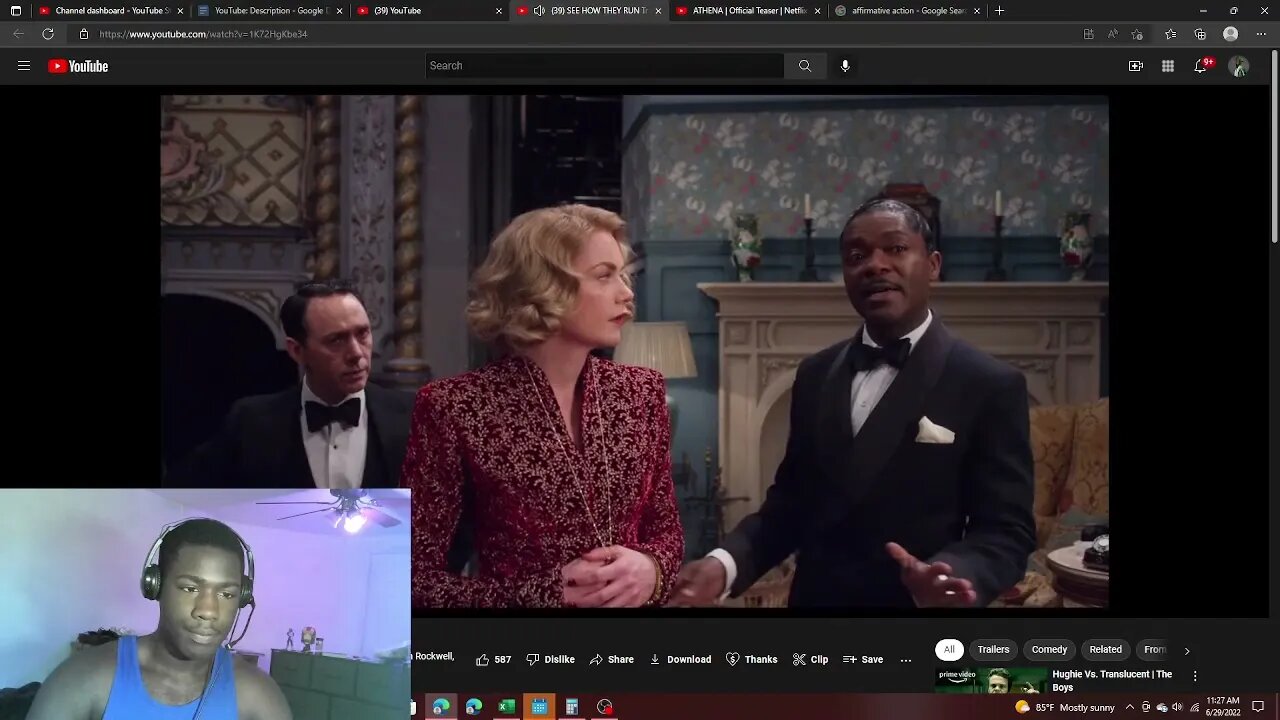Click the address bar URL

point(203,34)
